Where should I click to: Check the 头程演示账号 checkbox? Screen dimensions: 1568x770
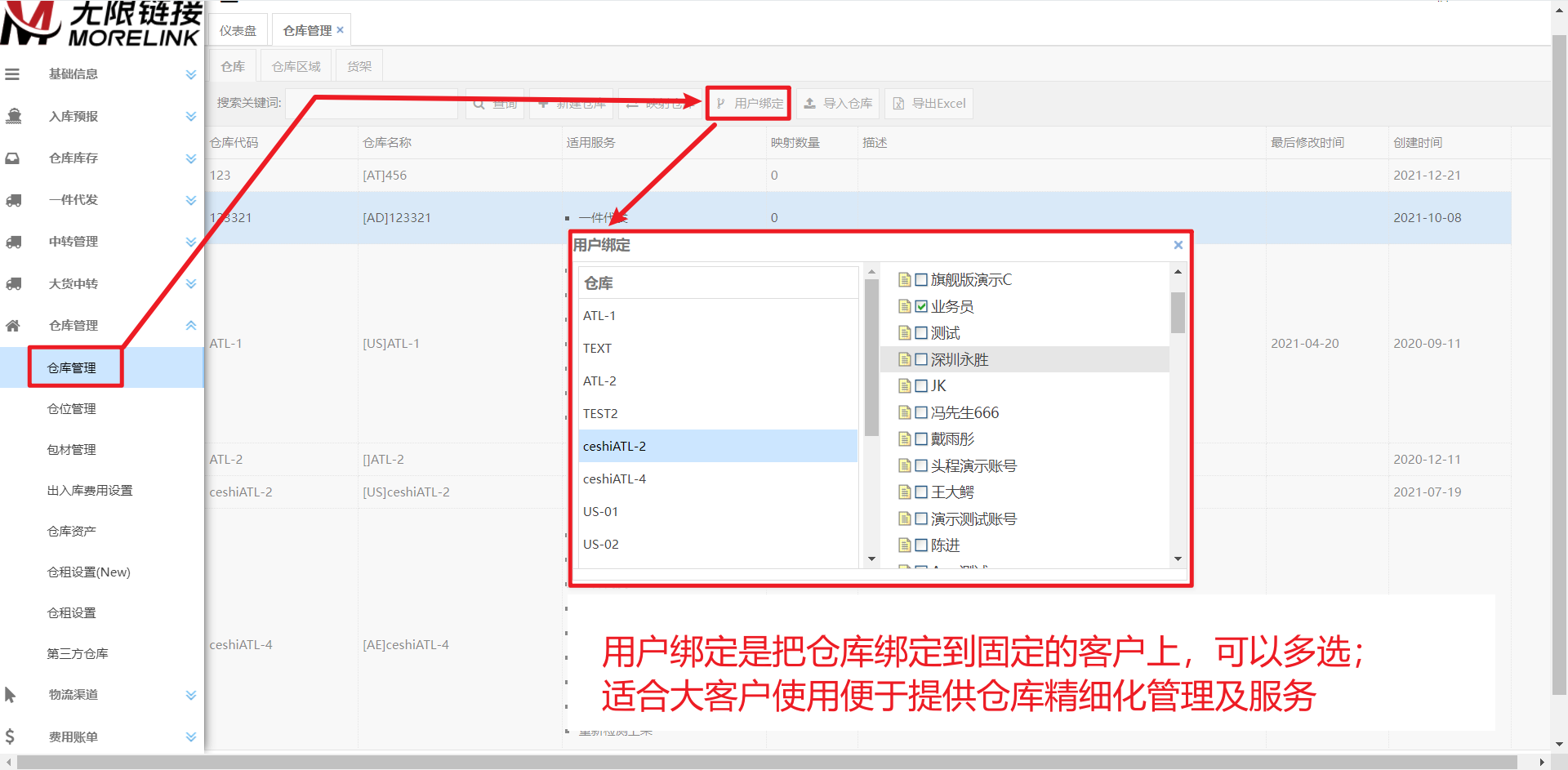tap(921, 465)
